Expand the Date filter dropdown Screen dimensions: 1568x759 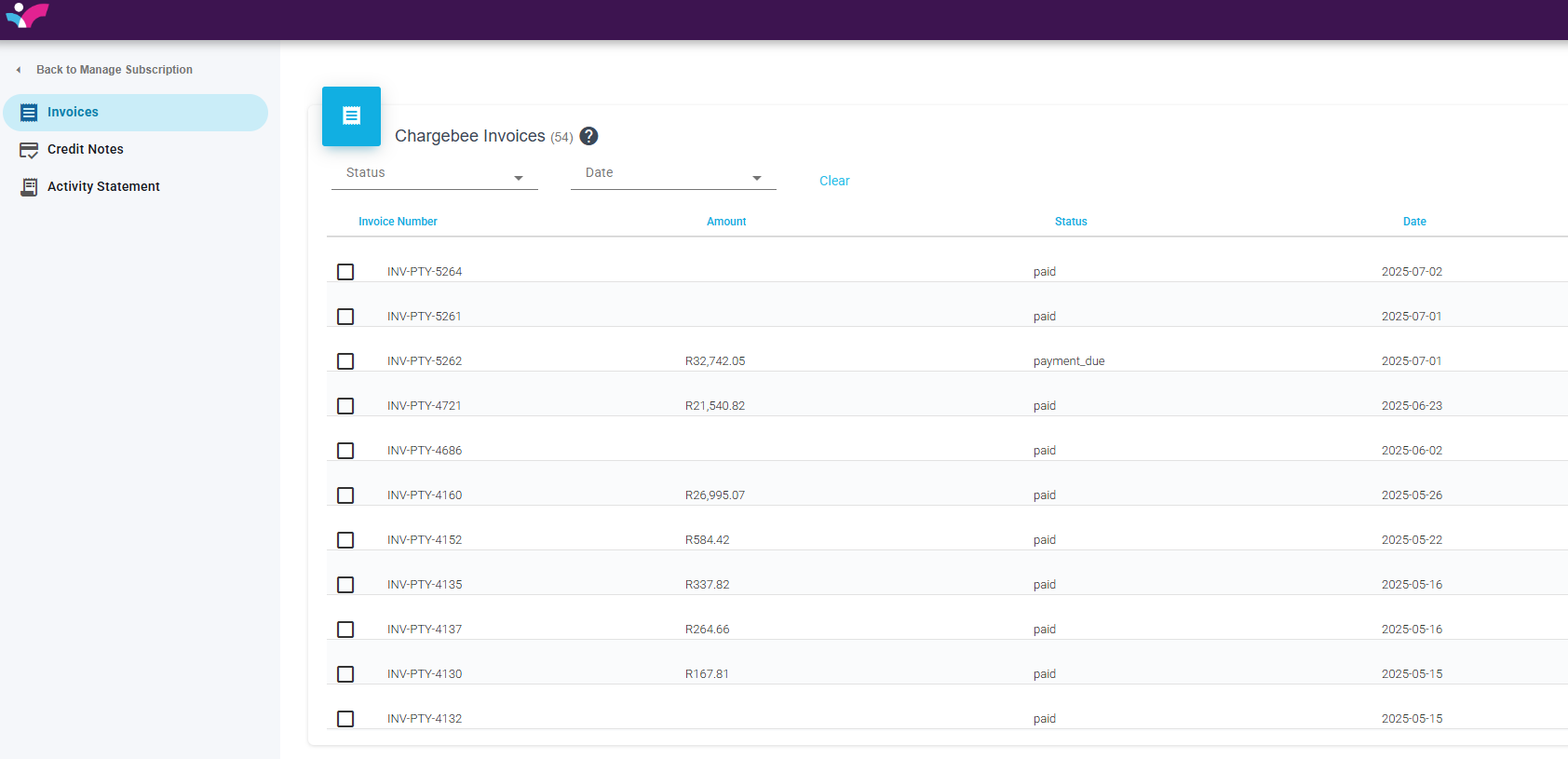point(672,174)
